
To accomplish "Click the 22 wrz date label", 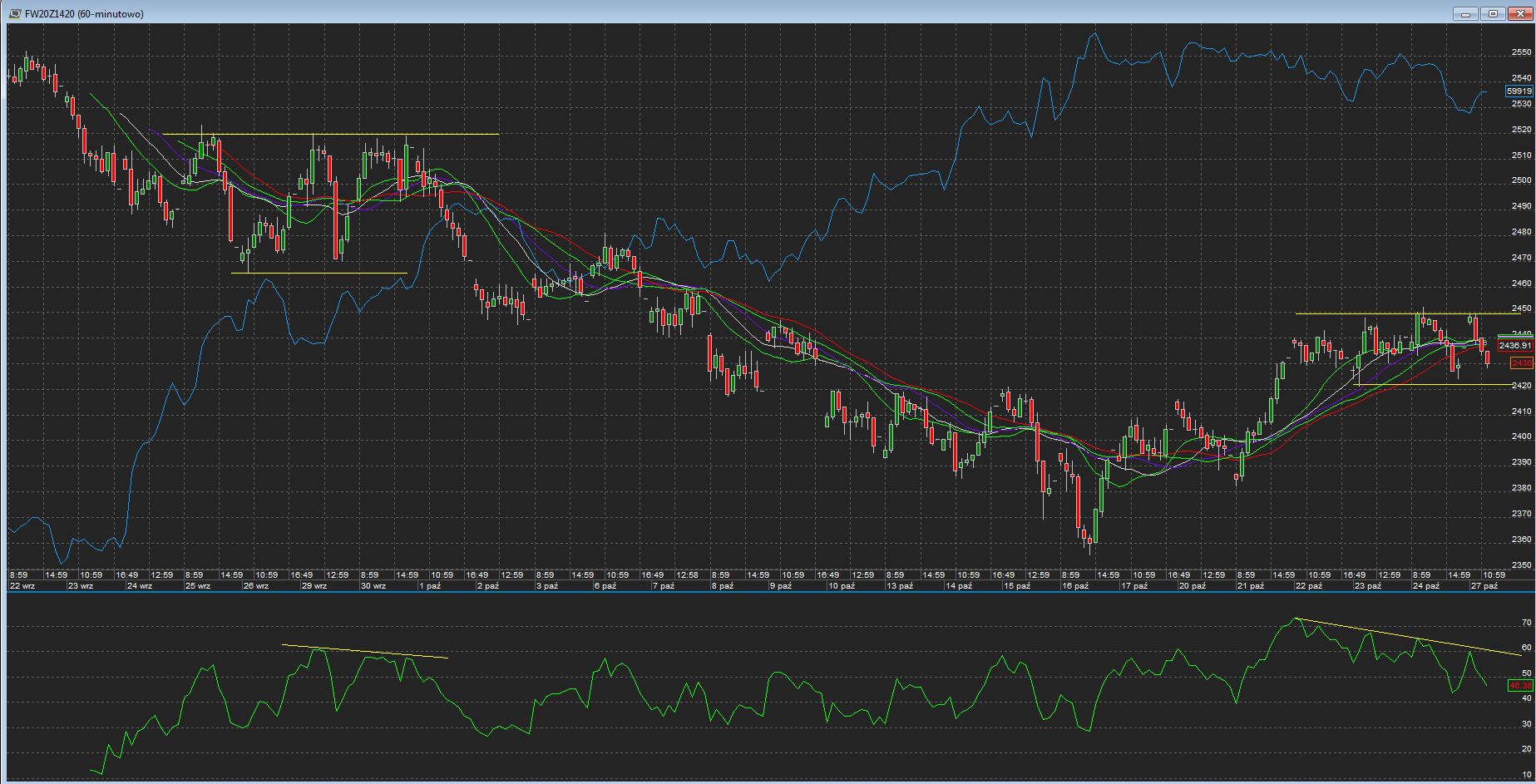I will point(22,586).
